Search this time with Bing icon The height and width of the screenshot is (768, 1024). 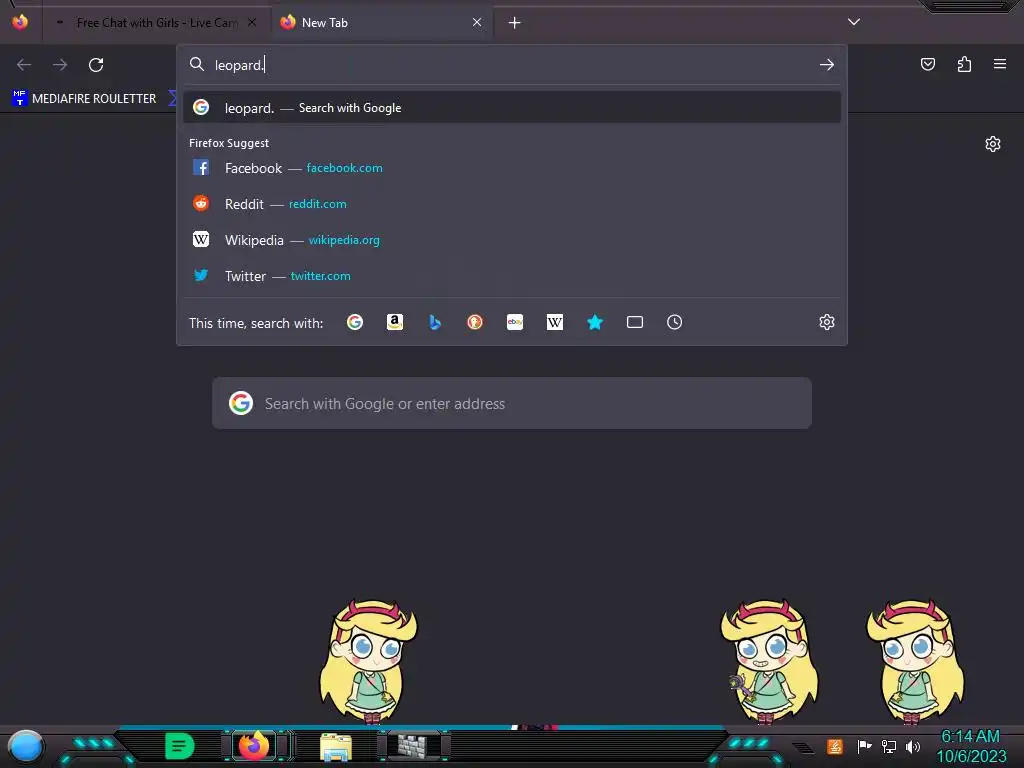click(x=435, y=322)
